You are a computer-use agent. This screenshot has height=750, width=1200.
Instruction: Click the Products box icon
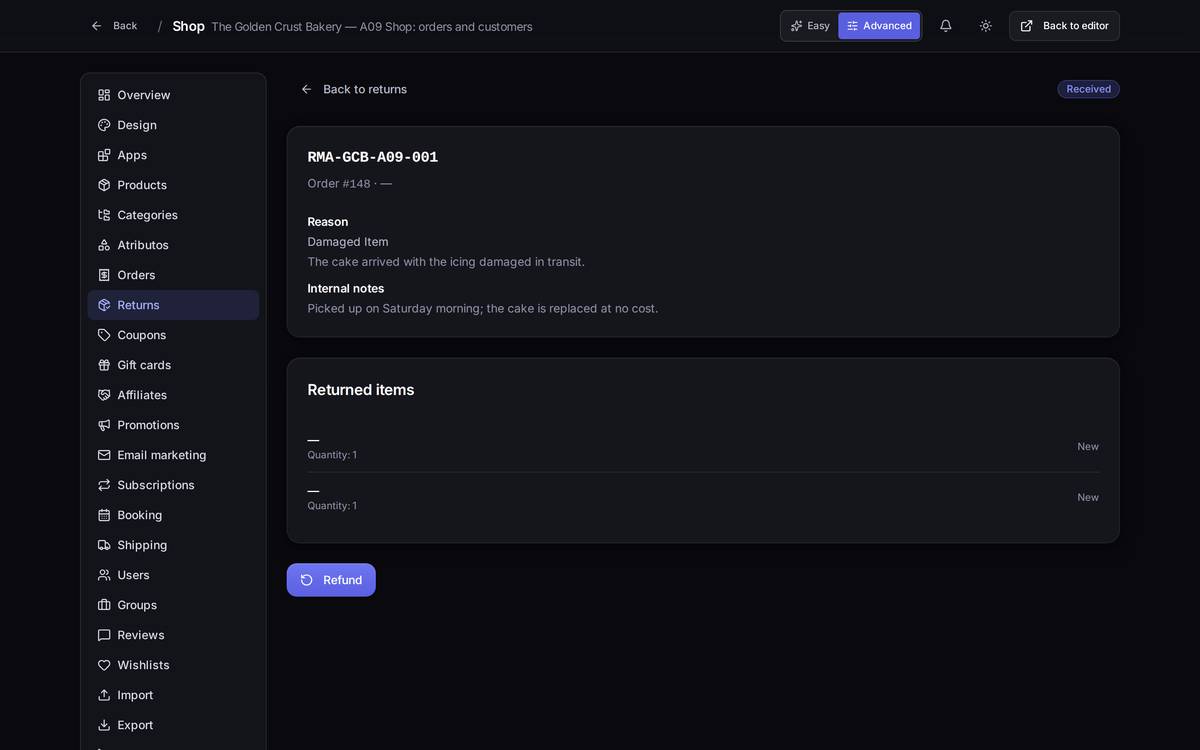104,185
